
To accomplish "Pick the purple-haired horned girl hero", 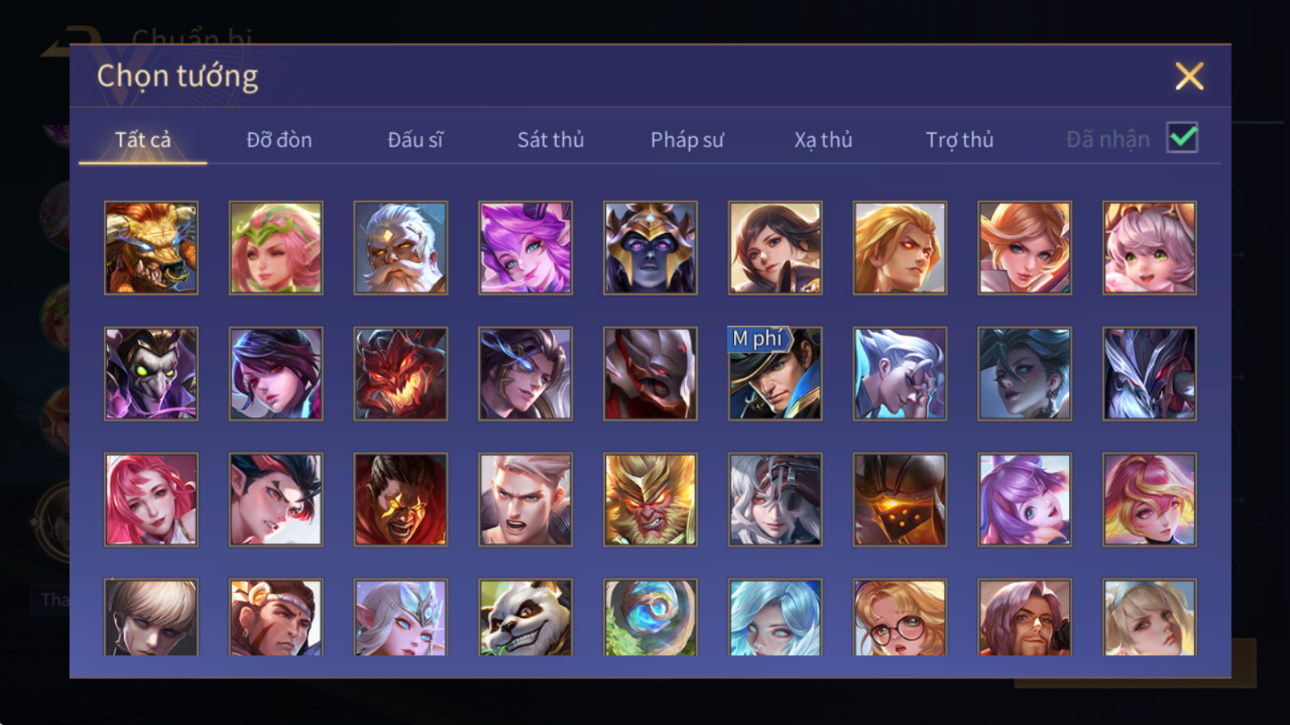I will 525,247.
